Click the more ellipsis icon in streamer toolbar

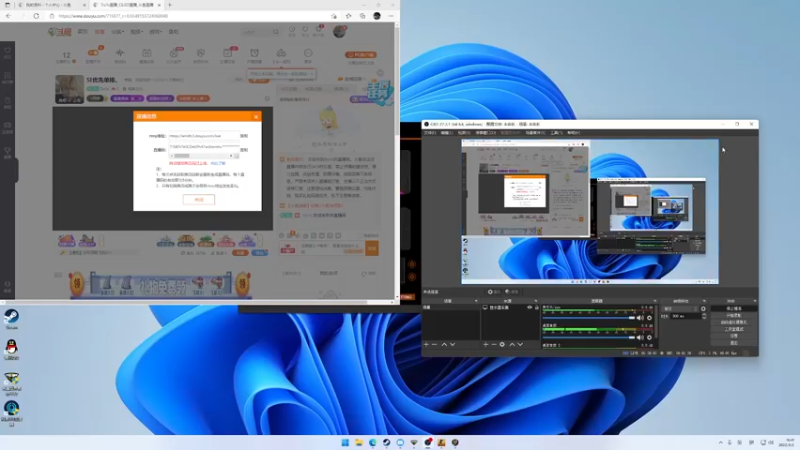point(308,53)
